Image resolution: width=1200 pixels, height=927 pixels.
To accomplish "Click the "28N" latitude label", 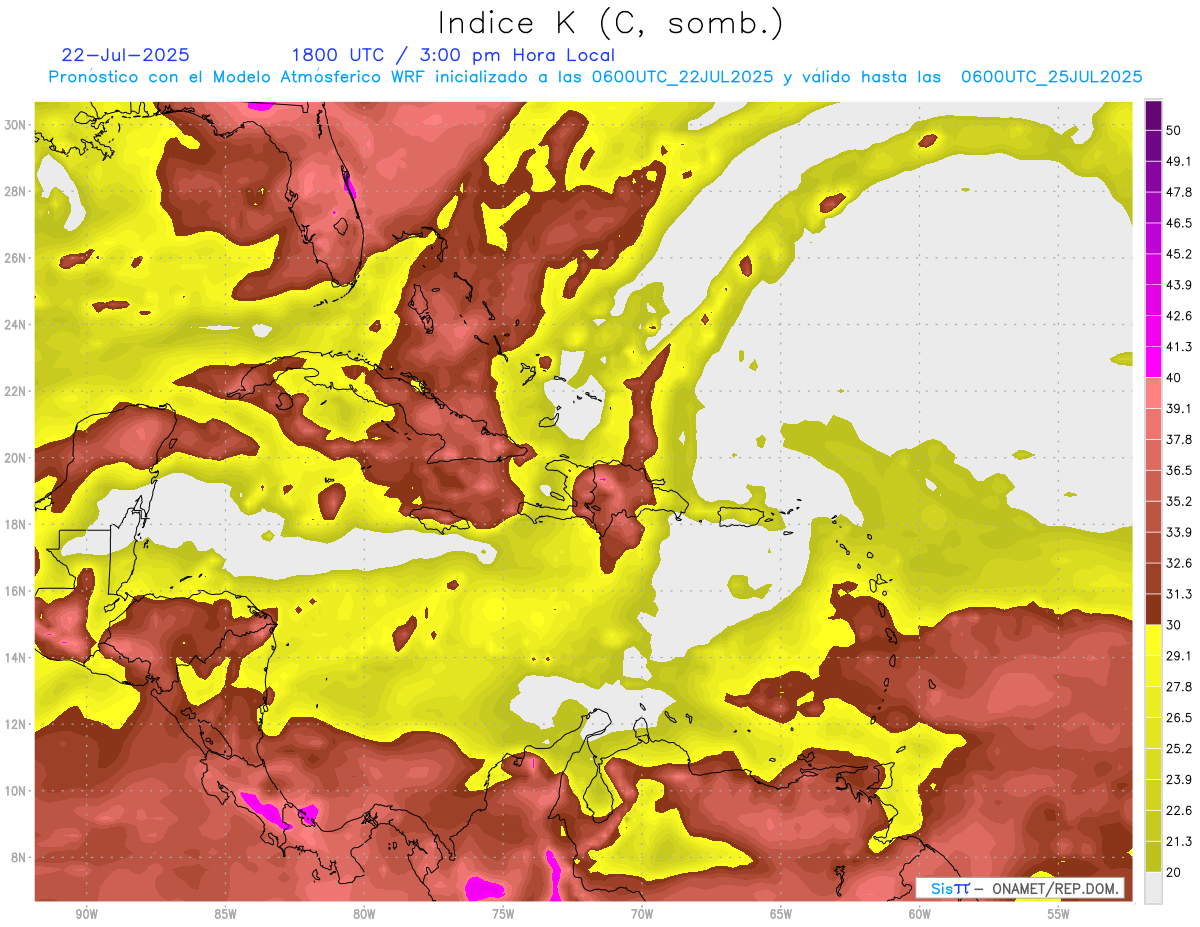I will (x=16, y=191).
